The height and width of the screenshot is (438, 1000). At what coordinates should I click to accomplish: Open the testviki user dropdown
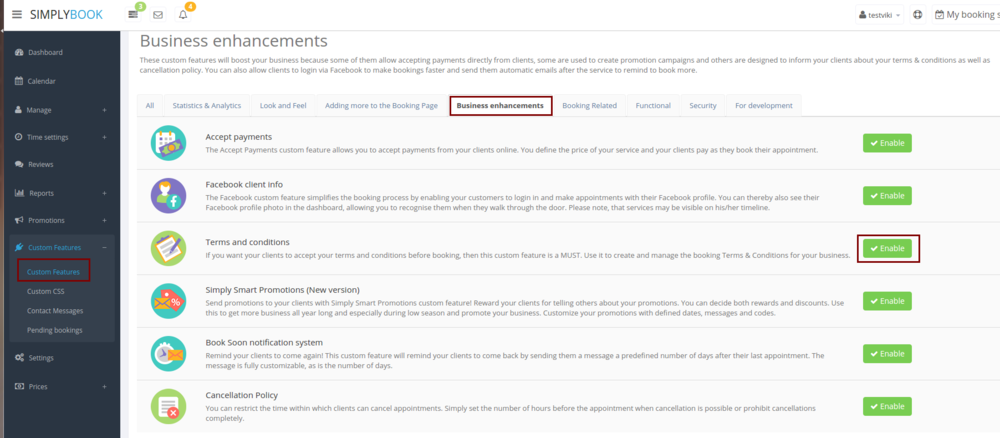click(880, 15)
